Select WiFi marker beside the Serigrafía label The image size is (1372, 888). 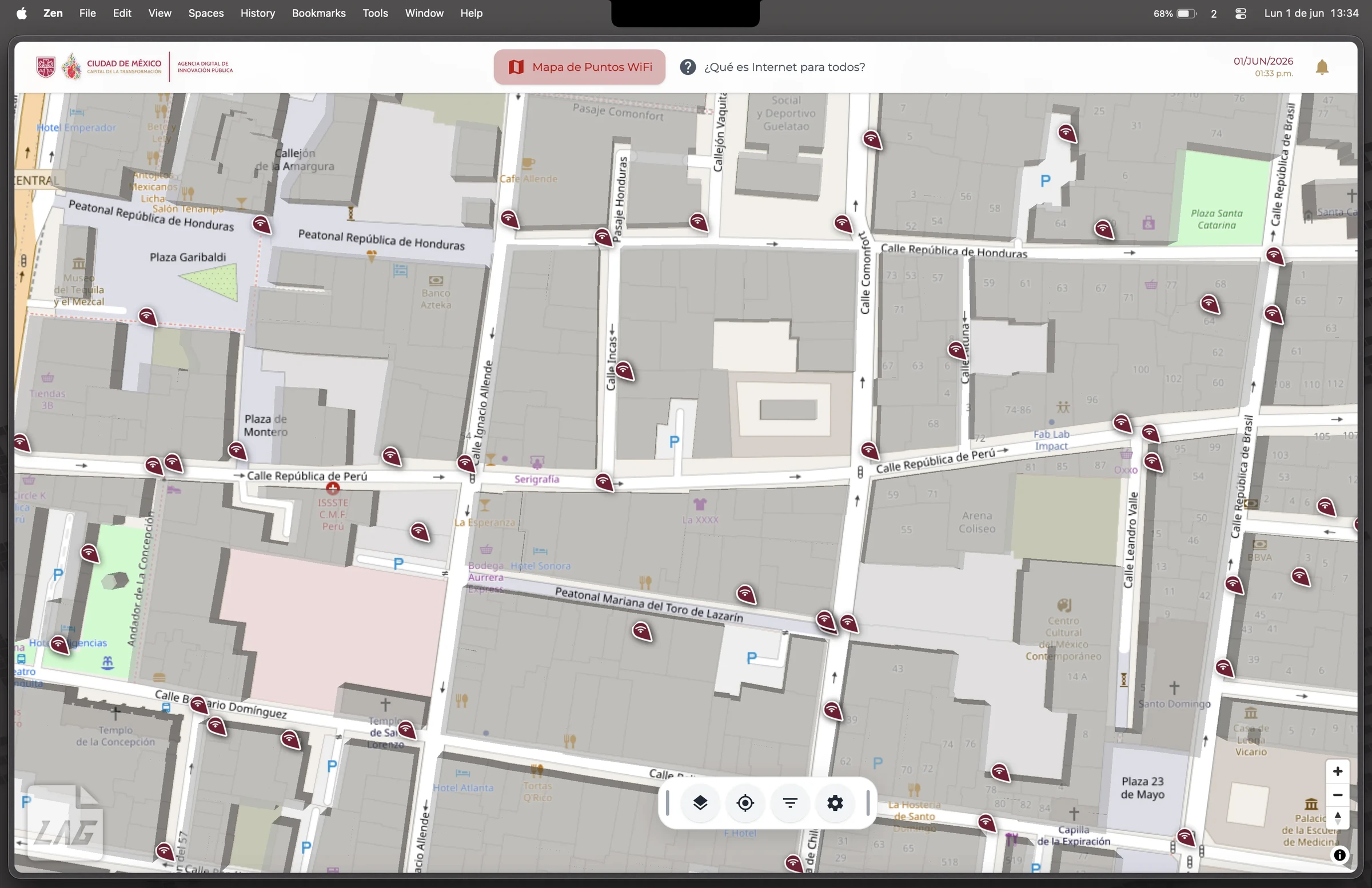pyautogui.click(x=604, y=482)
